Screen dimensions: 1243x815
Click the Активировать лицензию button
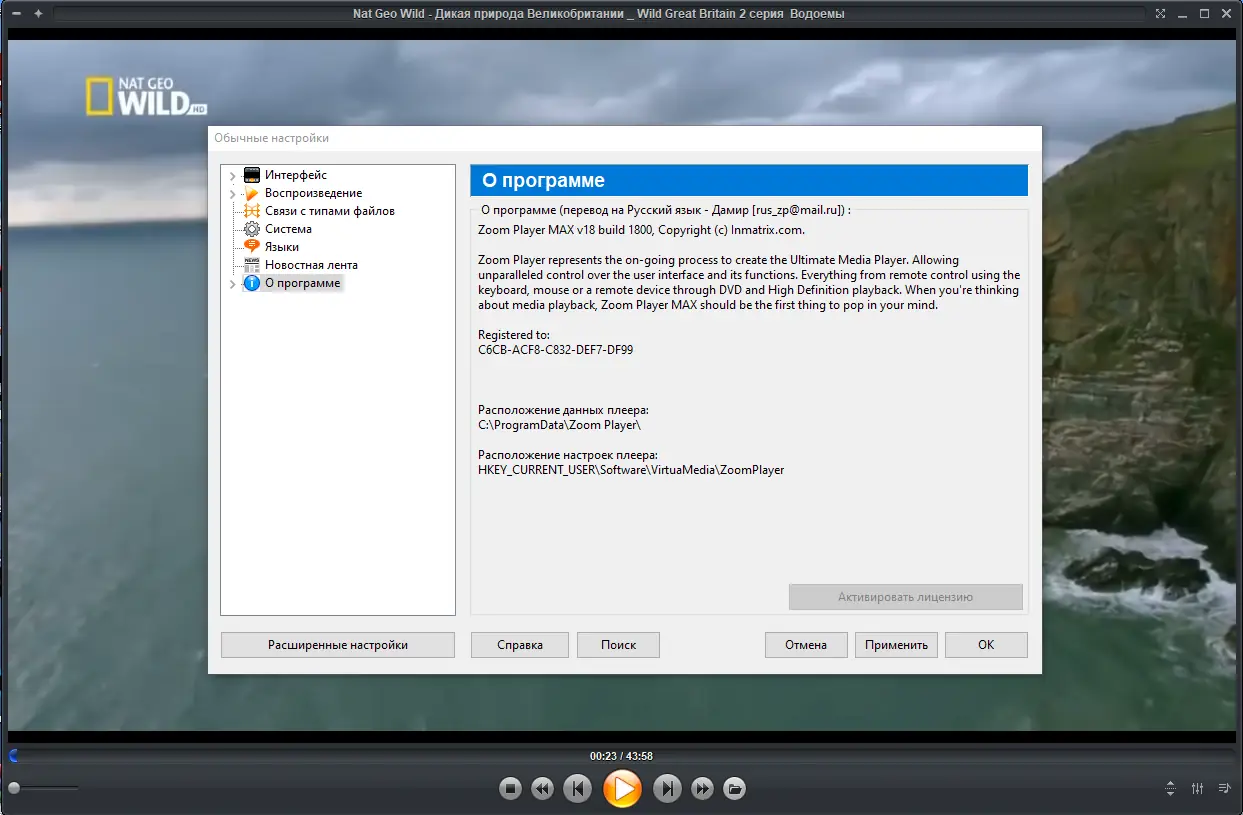coord(905,597)
